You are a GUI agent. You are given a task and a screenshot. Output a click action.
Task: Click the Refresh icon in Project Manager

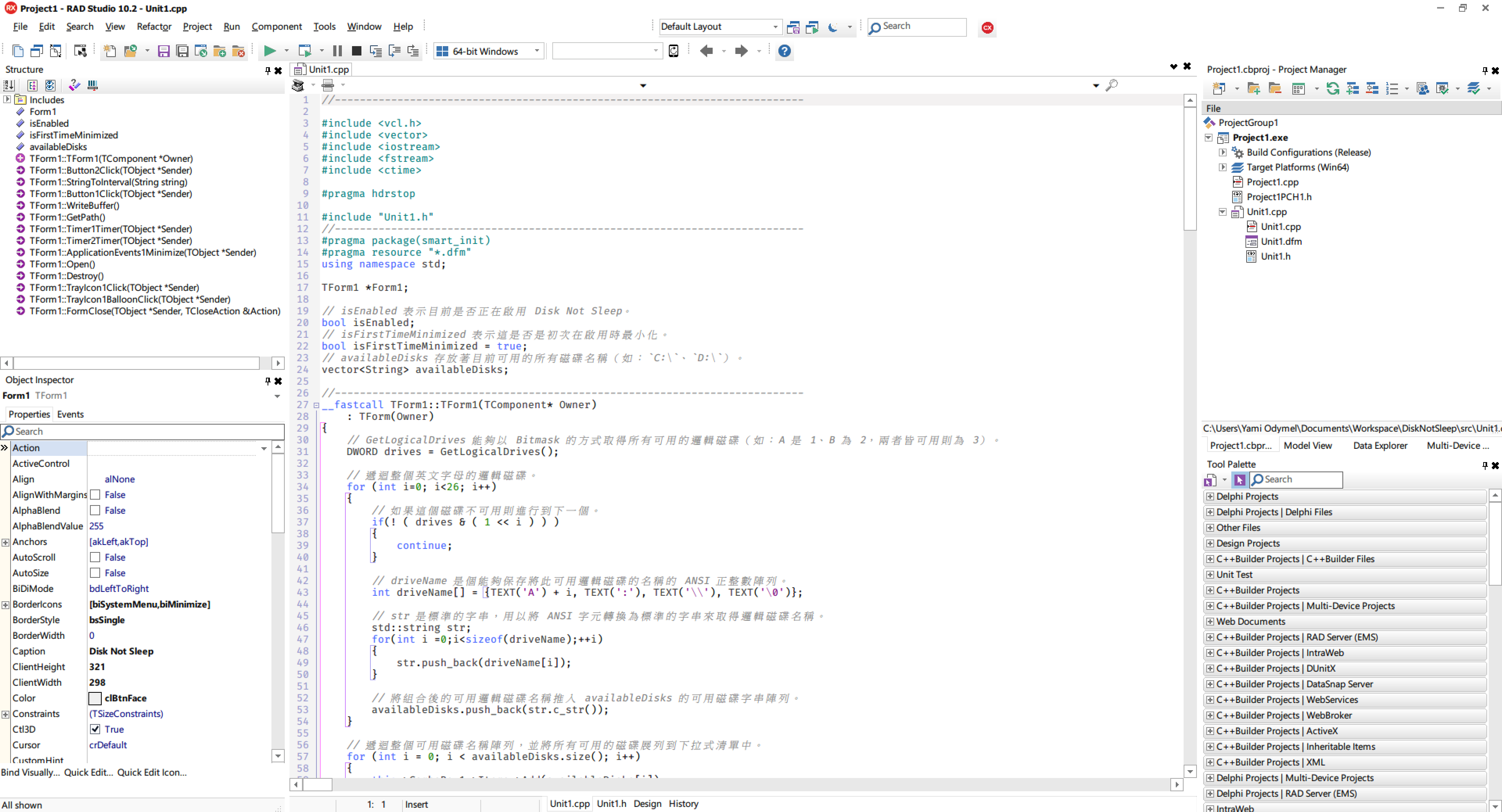point(1332,89)
